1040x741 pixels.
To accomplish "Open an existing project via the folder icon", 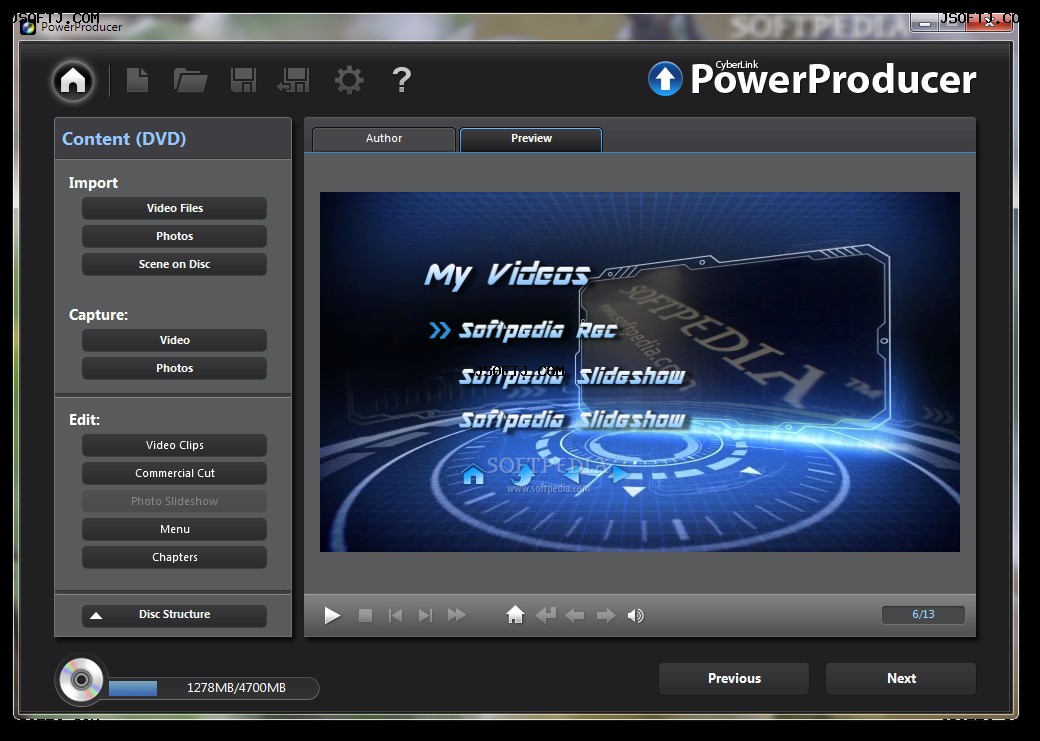I will click(190, 80).
